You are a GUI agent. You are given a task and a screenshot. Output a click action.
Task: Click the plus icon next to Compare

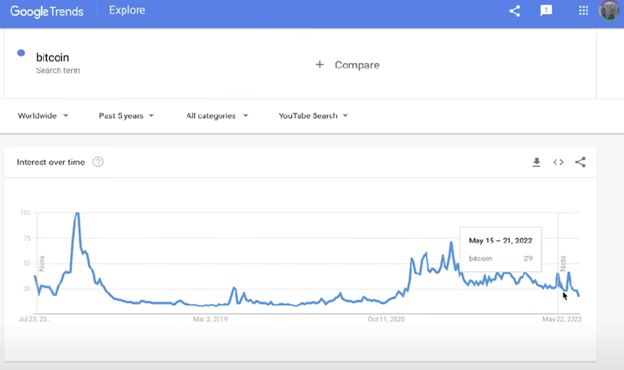pos(320,64)
